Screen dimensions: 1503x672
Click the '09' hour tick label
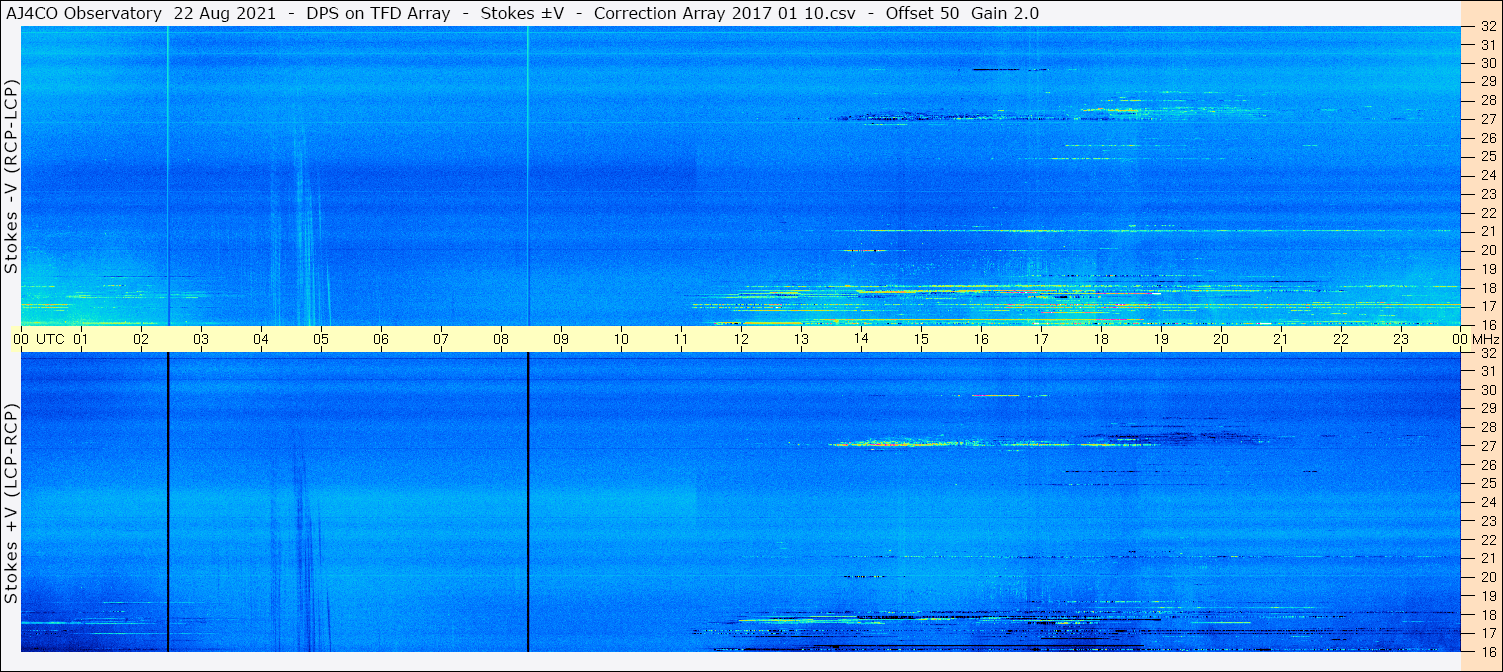click(x=561, y=339)
